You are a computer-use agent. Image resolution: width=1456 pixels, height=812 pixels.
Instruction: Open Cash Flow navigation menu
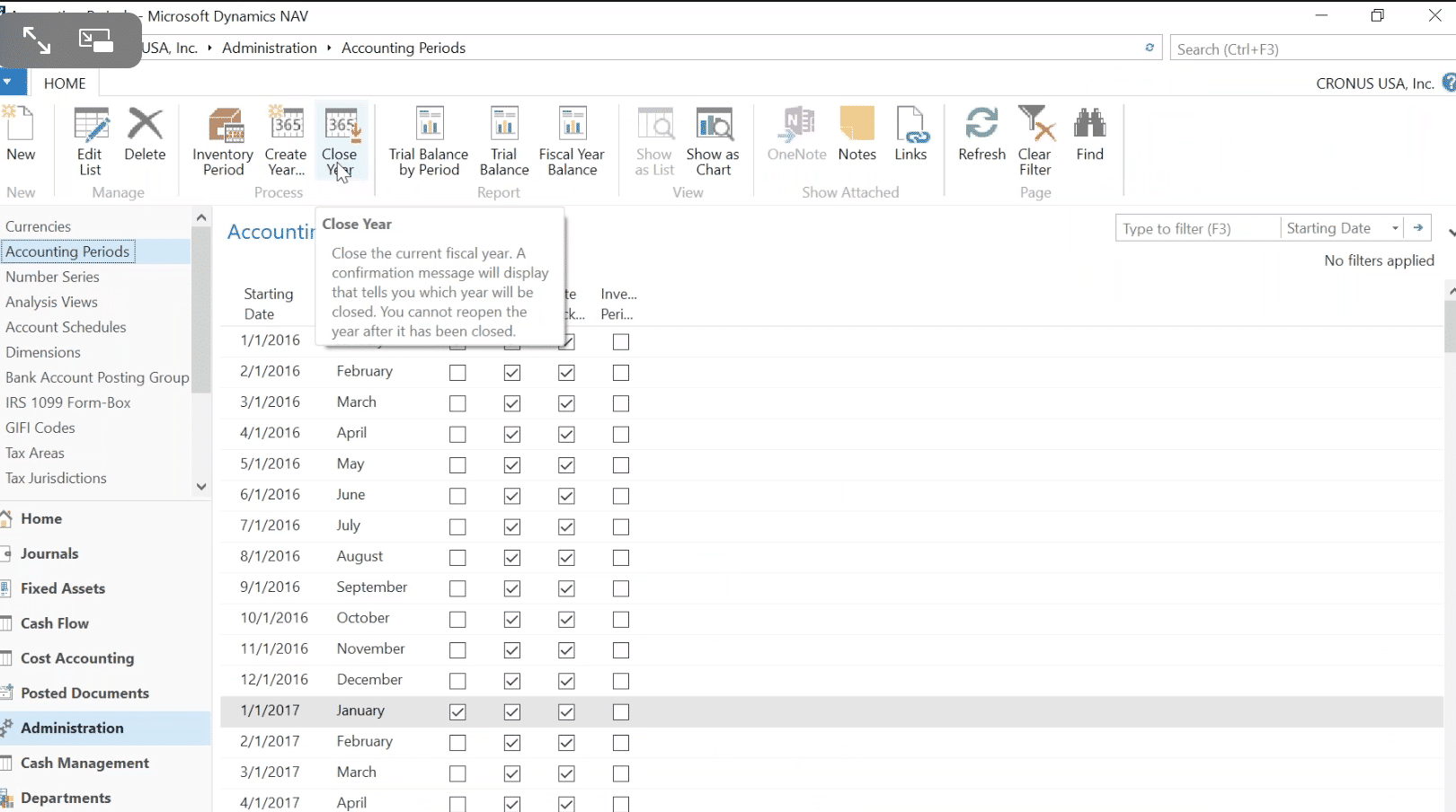click(55, 623)
